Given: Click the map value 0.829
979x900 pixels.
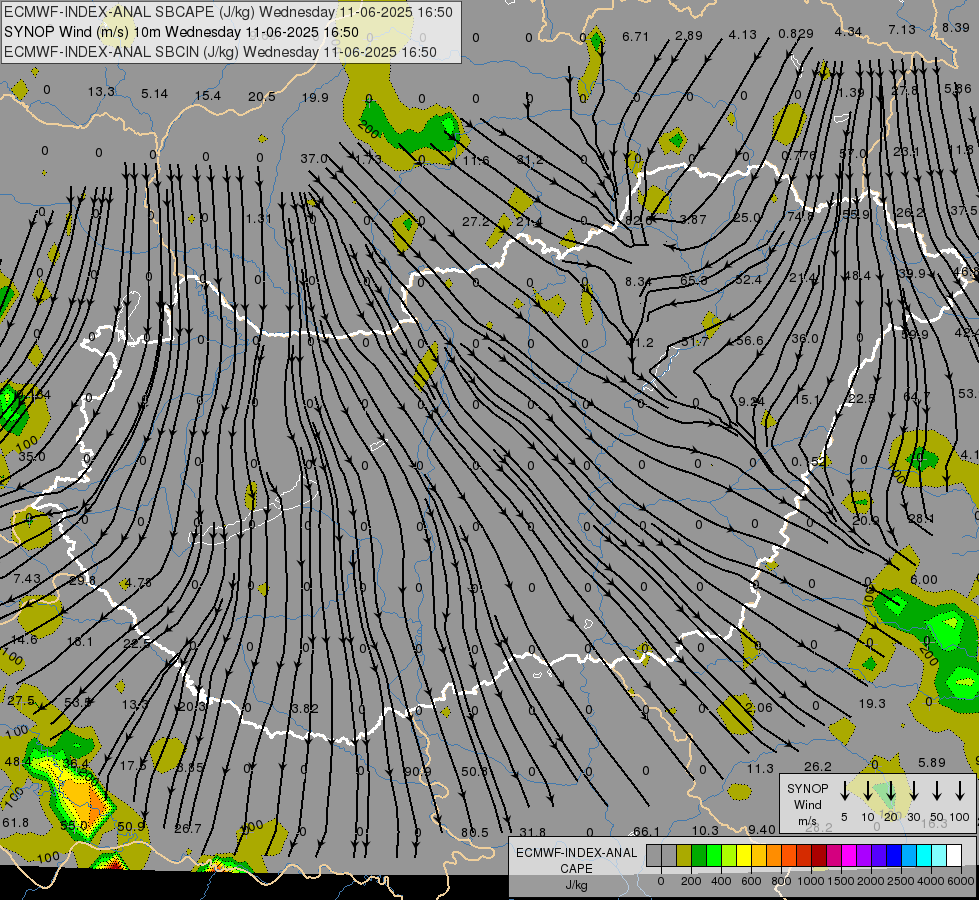Looking at the screenshot, I should click(x=795, y=34).
